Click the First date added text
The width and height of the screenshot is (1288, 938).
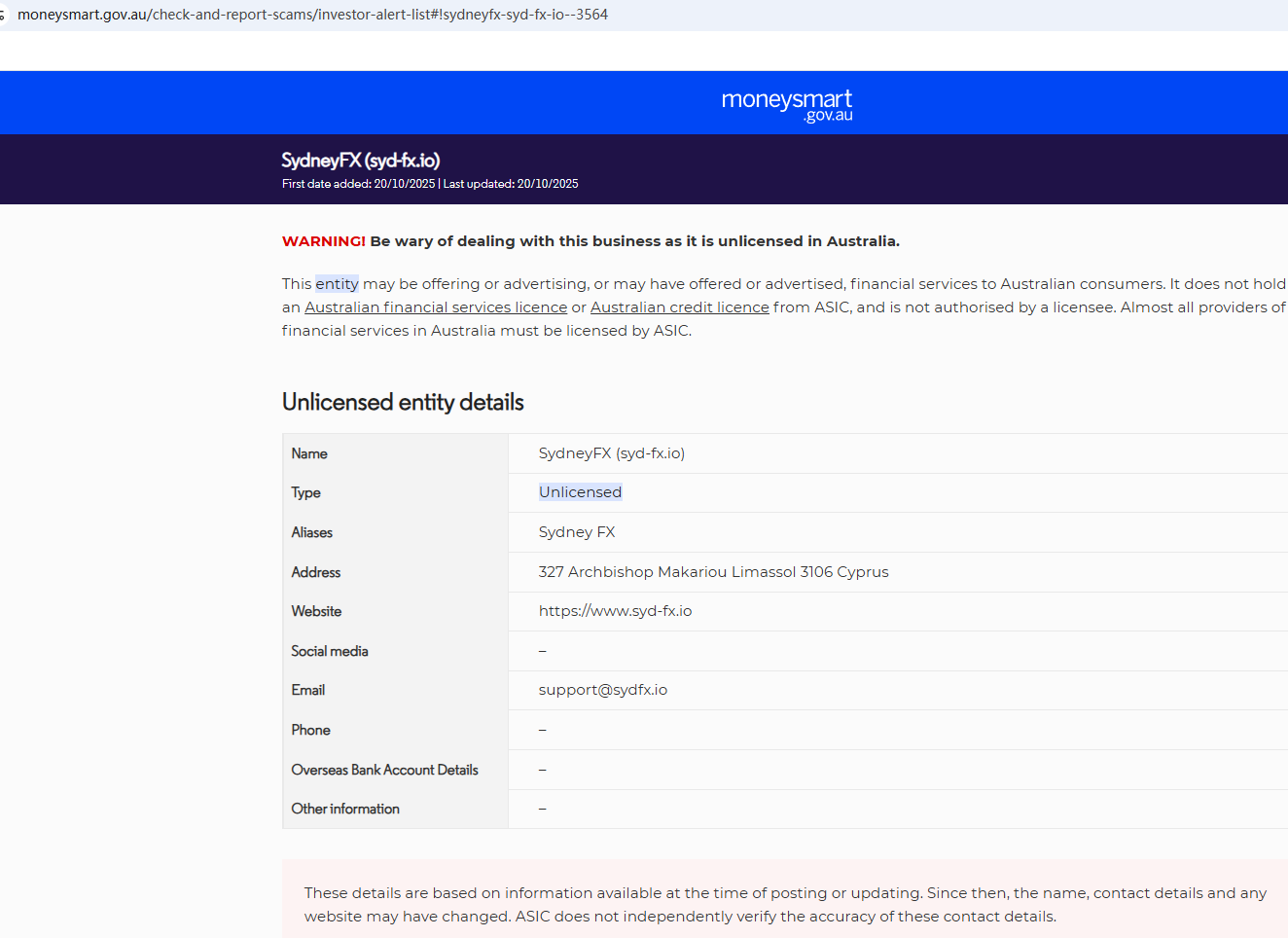pos(358,184)
